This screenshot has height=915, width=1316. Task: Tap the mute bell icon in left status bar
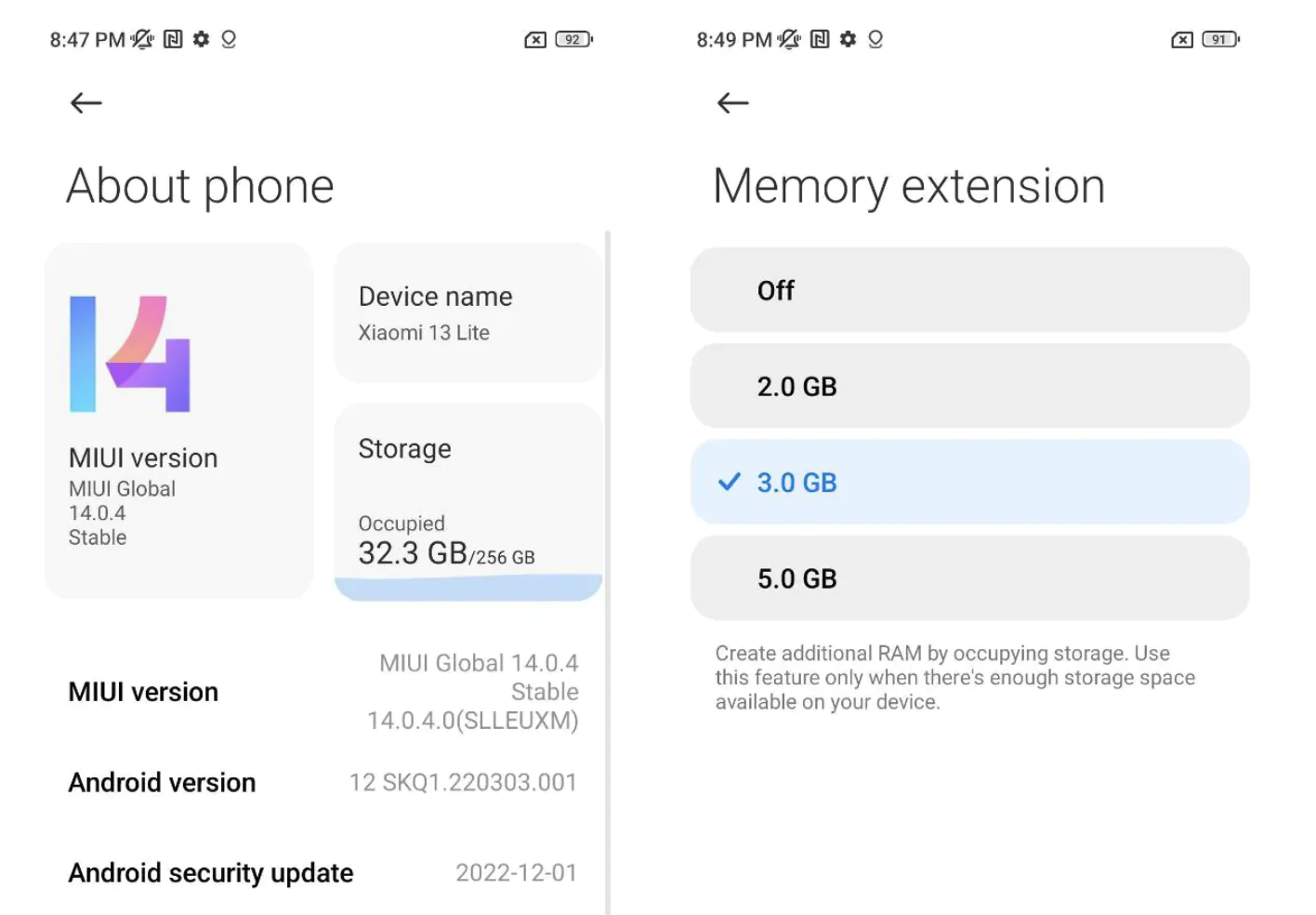pyautogui.click(x=142, y=39)
